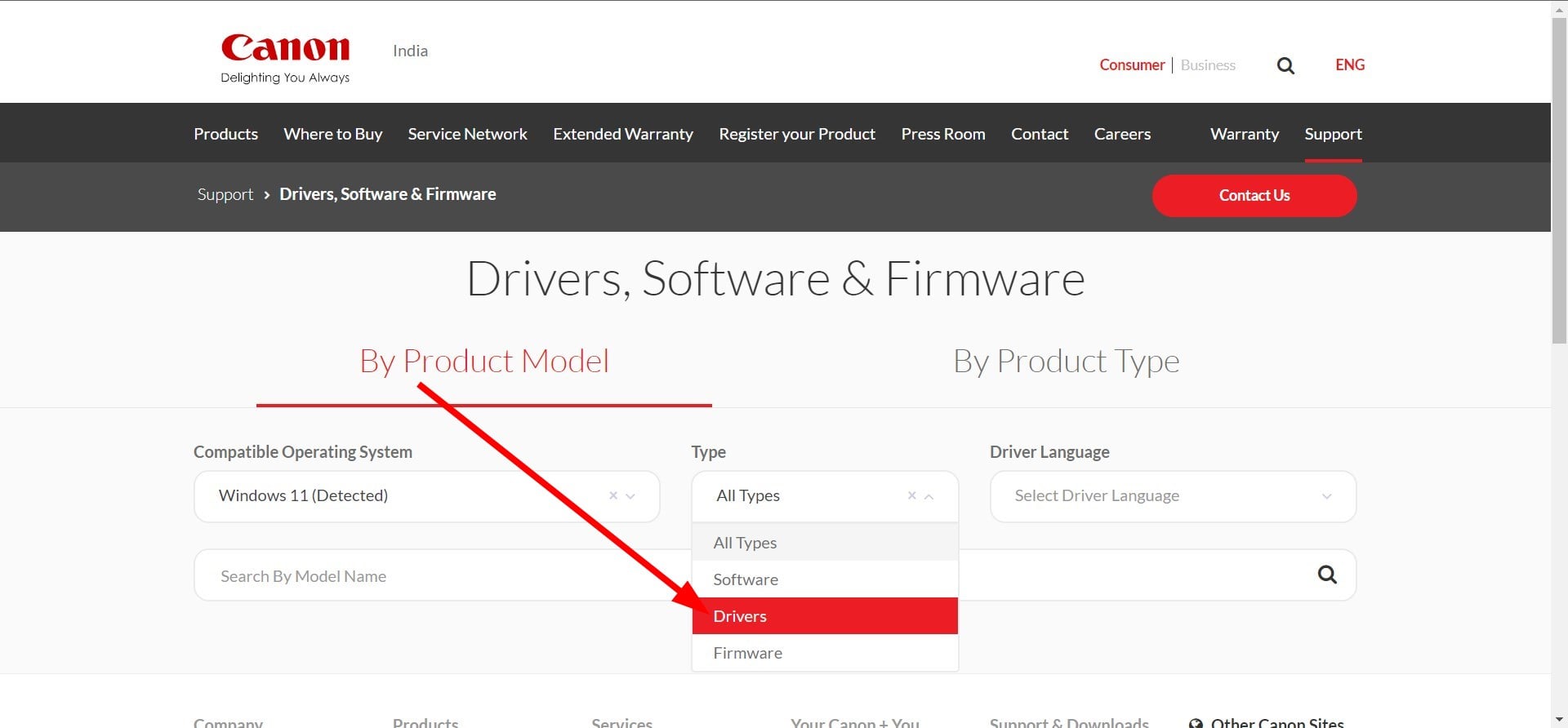The width and height of the screenshot is (1568, 728).
Task: Click the model search magnifier icon
Action: coord(1327,575)
